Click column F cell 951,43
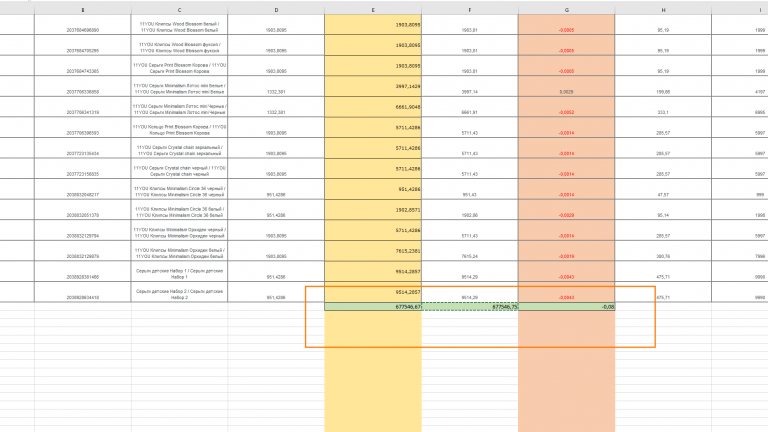This screenshot has height=432, width=768. point(470,189)
